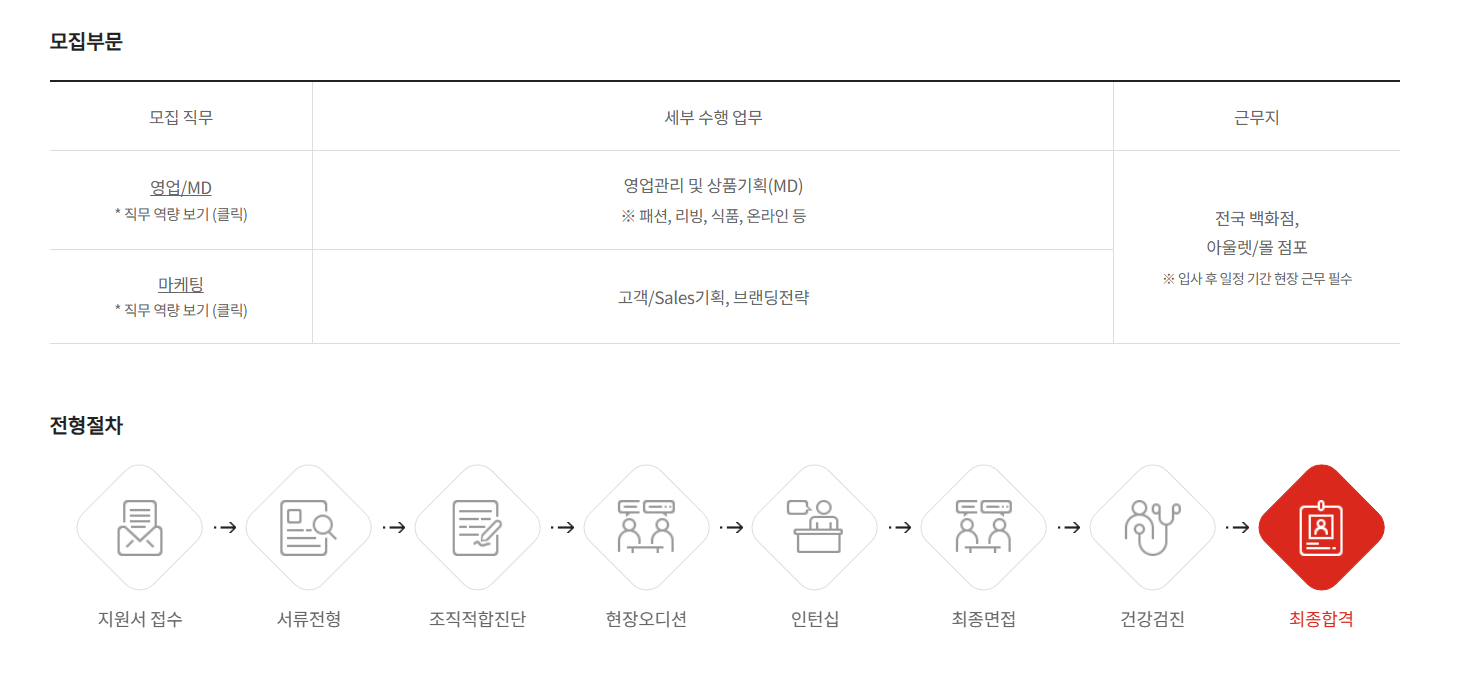Click the 서류전형 document search icon
The height and width of the screenshot is (685, 1460).
tap(308, 528)
